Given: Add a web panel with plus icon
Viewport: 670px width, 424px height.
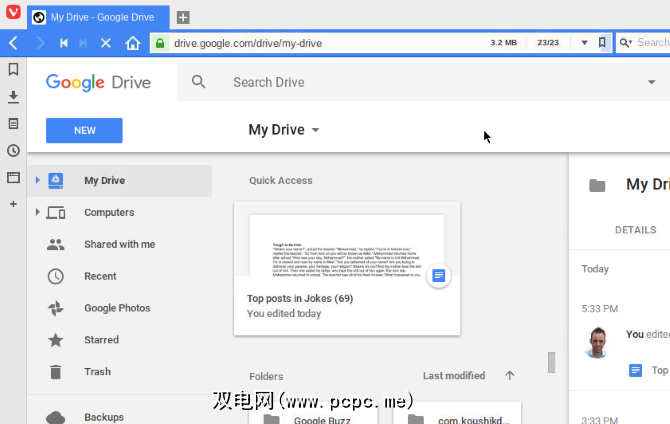Looking at the screenshot, I should pyautogui.click(x=13, y=204).
